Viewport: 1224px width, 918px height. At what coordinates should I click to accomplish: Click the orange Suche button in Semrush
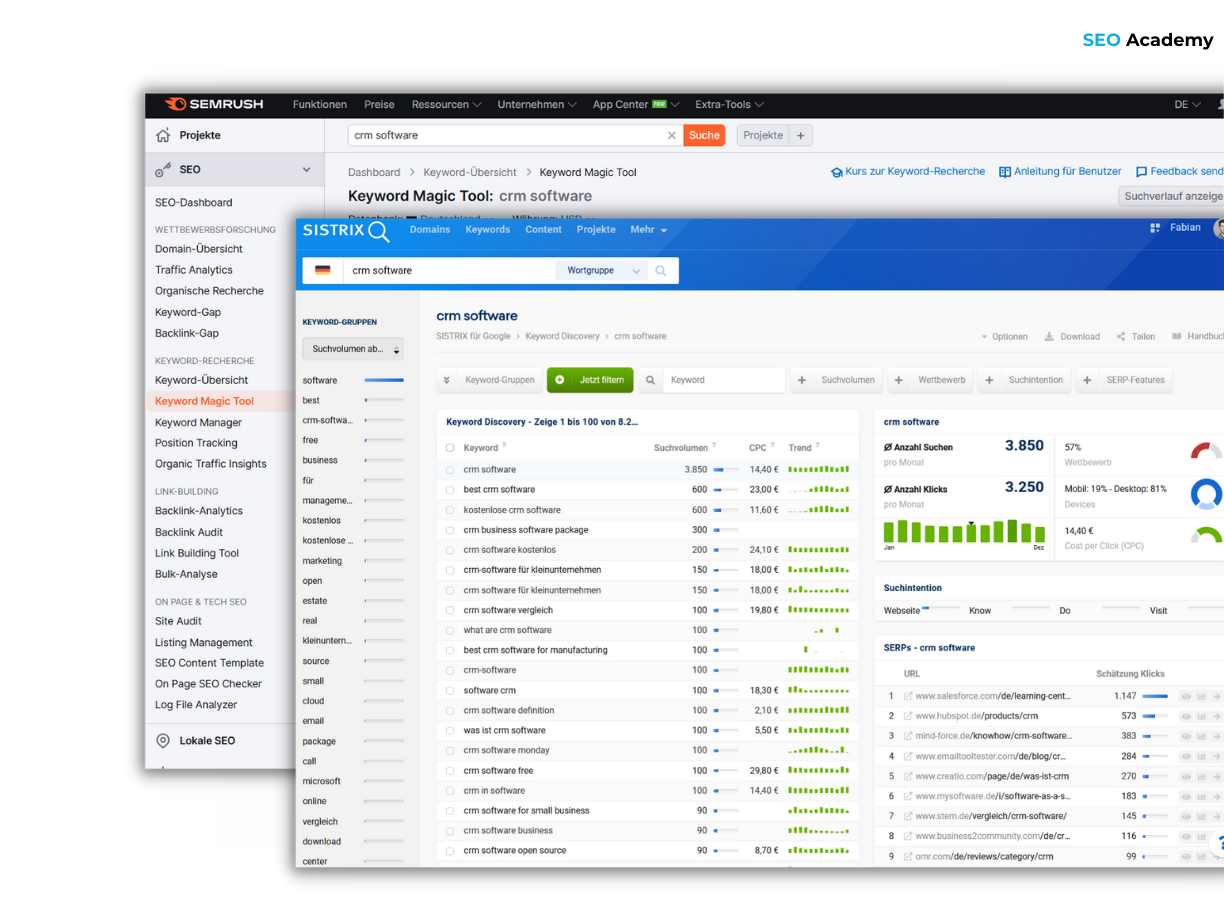(x=704, y=135)
